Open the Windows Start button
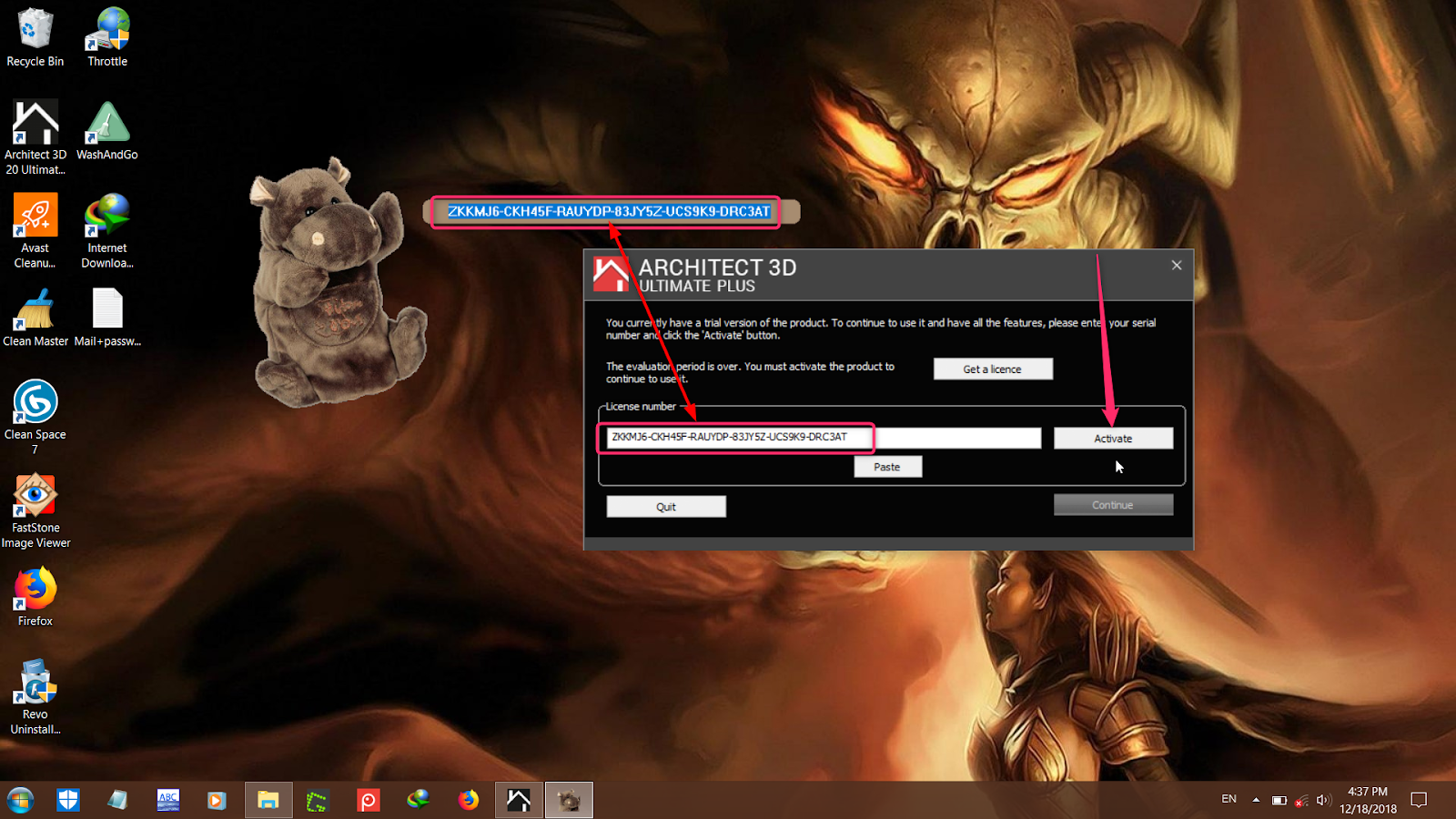Screen dimensions: 1456x819 coord(20,800)
